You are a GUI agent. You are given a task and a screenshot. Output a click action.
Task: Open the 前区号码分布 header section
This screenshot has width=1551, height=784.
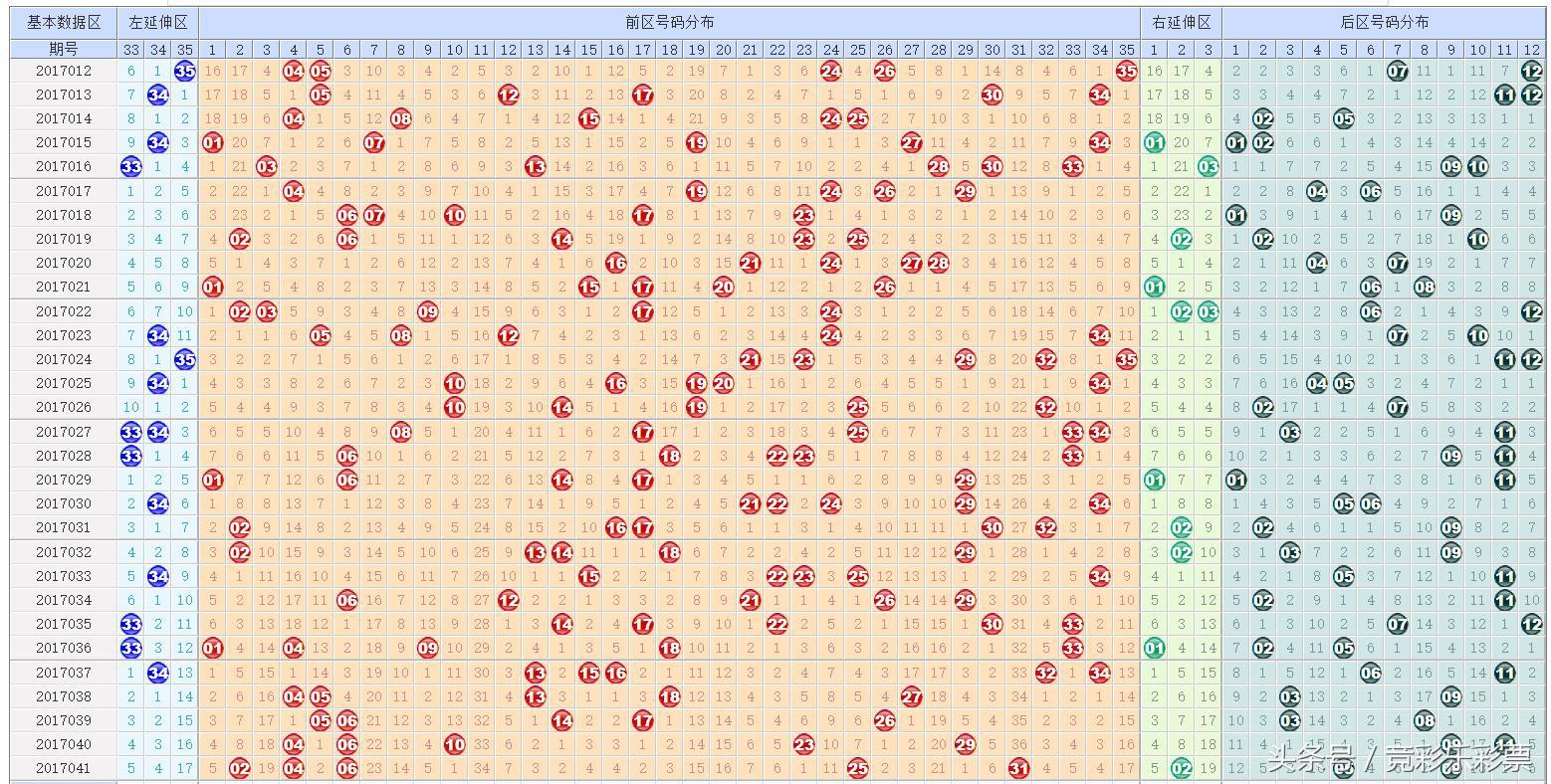tap(669, 22)
